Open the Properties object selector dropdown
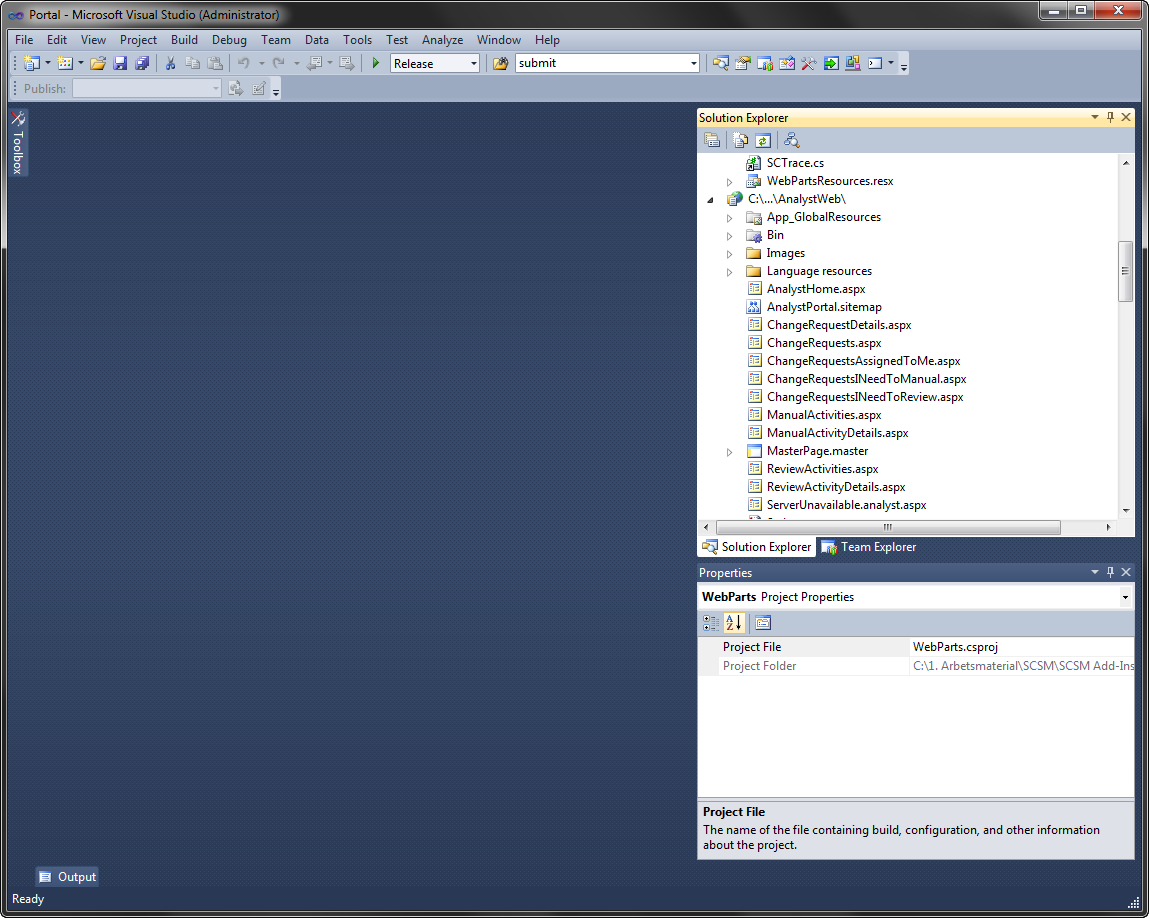The height and width of the screenshot is (918, 1149). point(1125,597)
